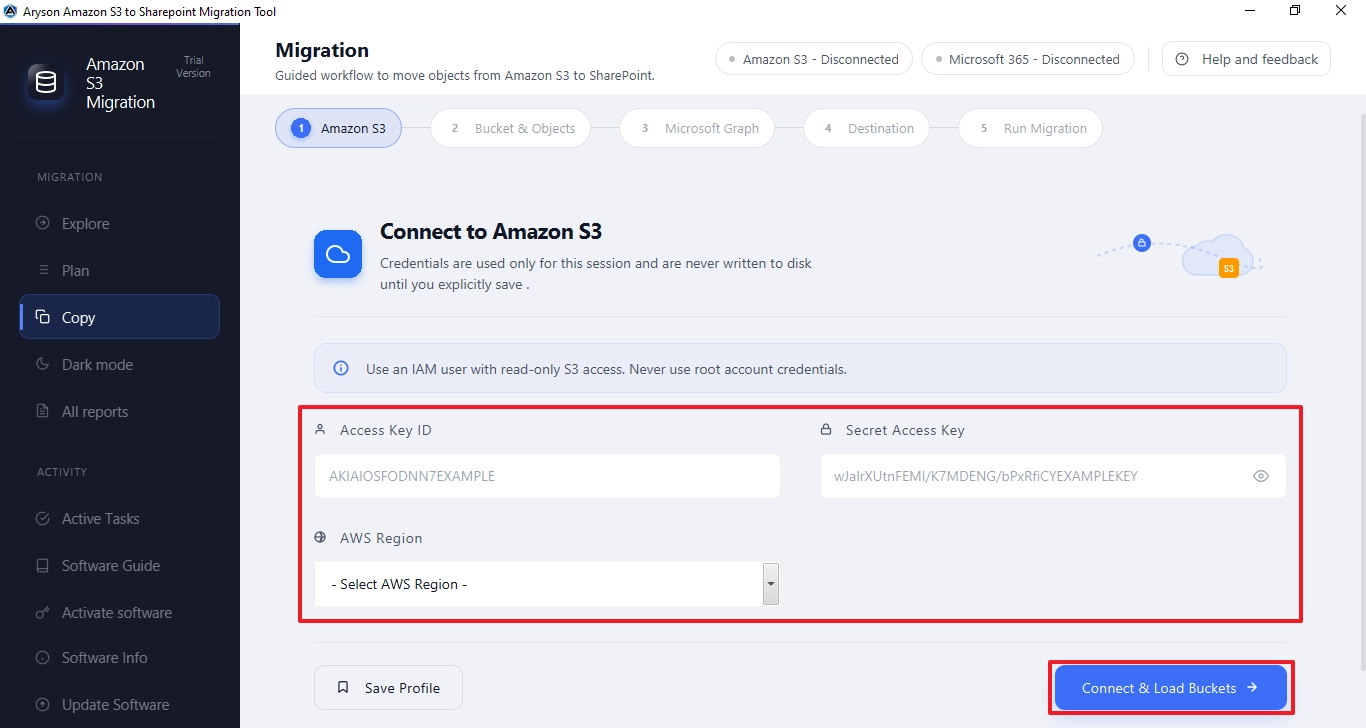Switch on Dark mode from sidebar
This screenshot has width=1366, height=728.
pos(120,365)
